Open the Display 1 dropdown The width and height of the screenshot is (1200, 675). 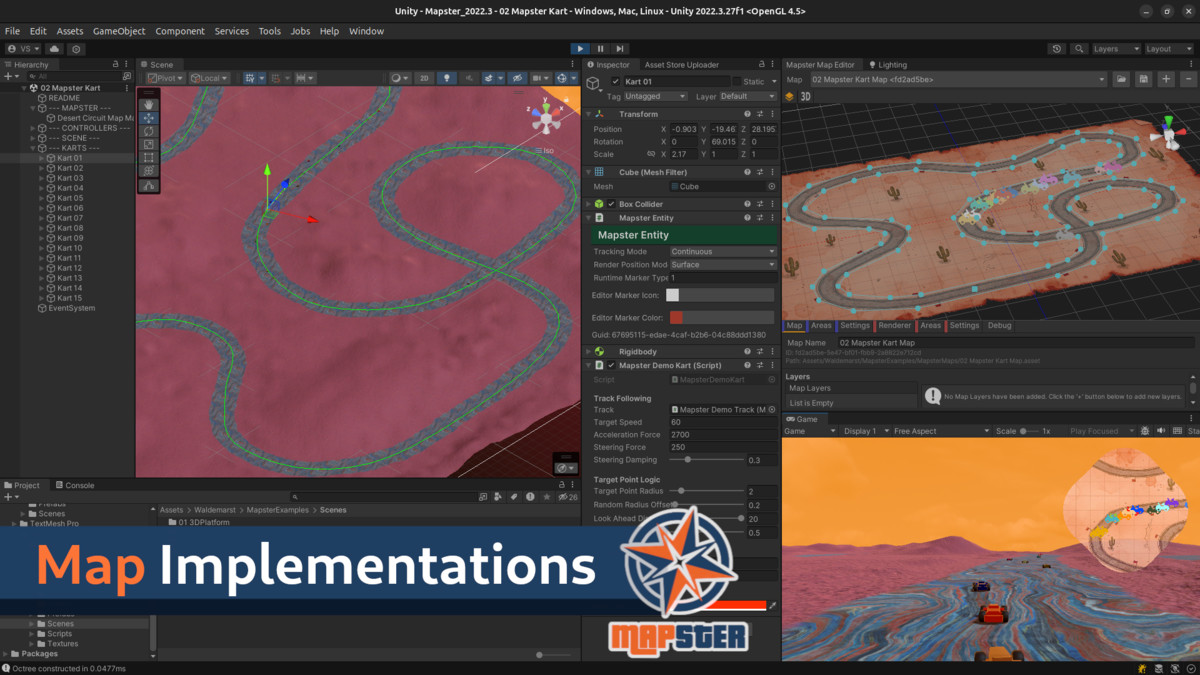click(x=864, y=431)
